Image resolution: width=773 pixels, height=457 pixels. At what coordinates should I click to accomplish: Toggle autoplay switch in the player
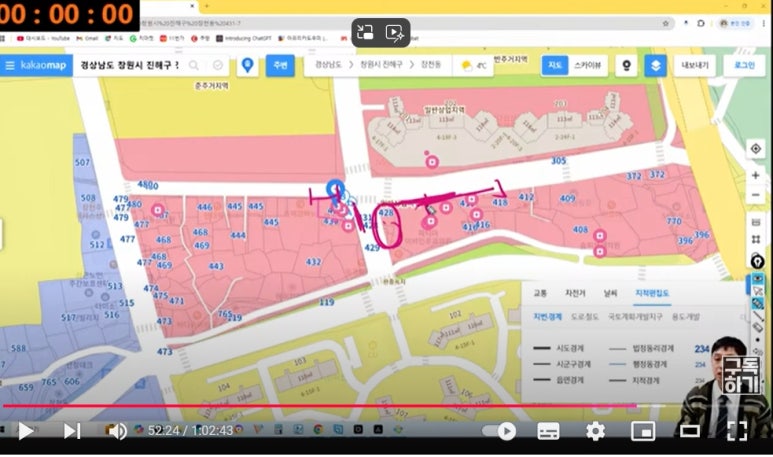(500, 431)
